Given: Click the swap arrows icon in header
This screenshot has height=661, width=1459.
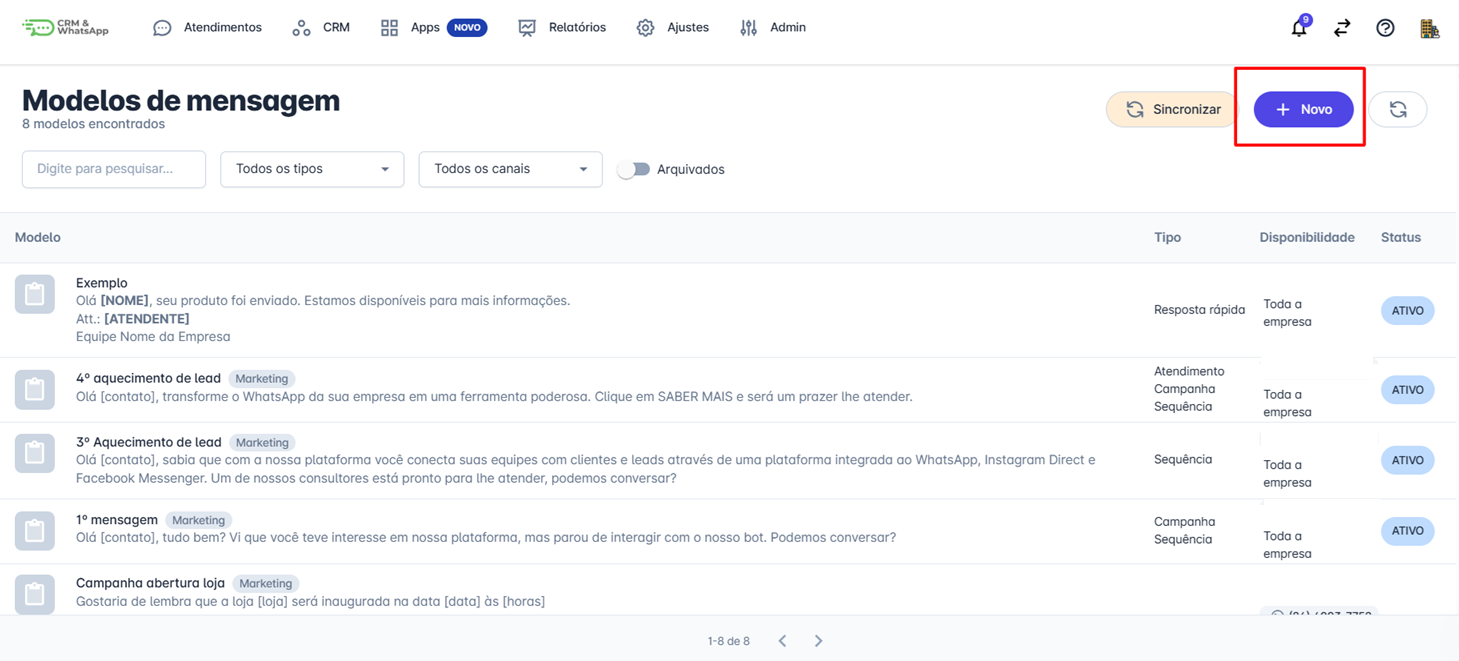Looking at the screenshot, I should (1342, 28).
